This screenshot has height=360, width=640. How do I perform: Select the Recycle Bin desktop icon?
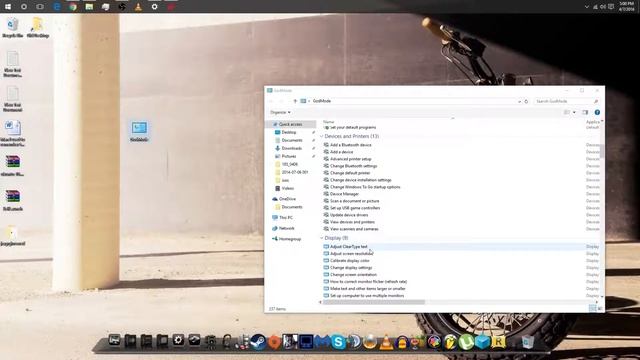coord(13,28)
